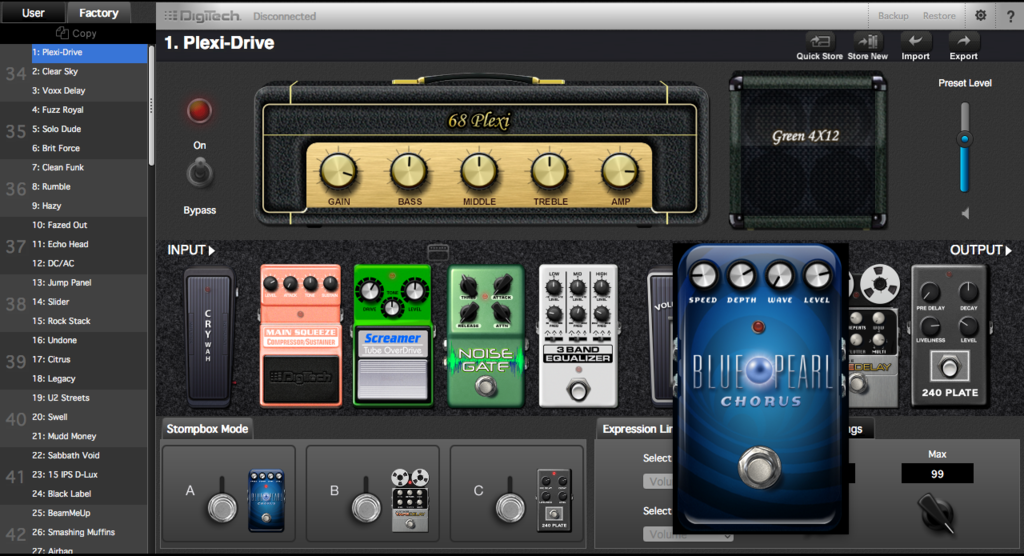Toggle Blue Pearl Chorus footswitch

[760, 466]
